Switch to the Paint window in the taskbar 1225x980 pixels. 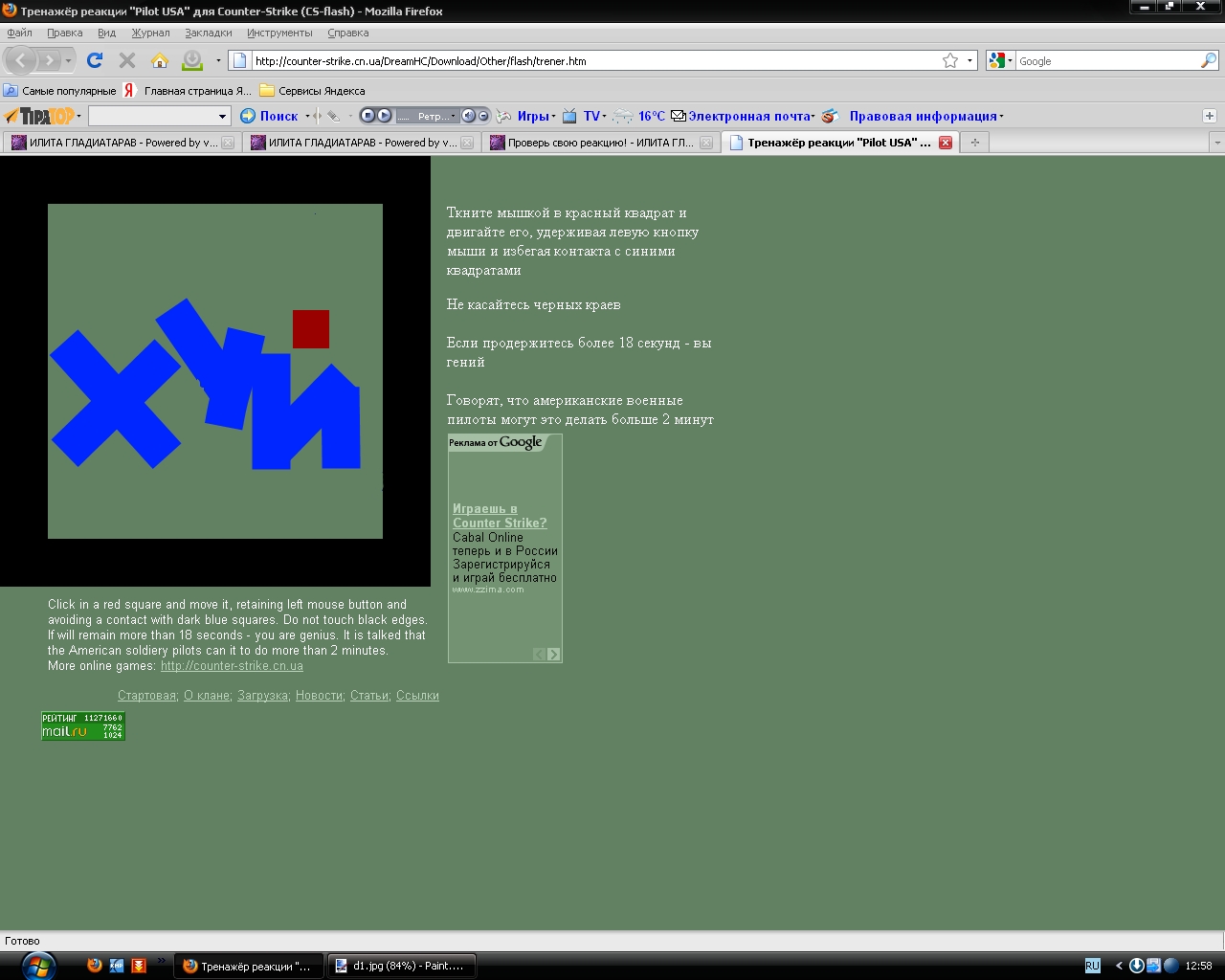click(x=402, y=966)
